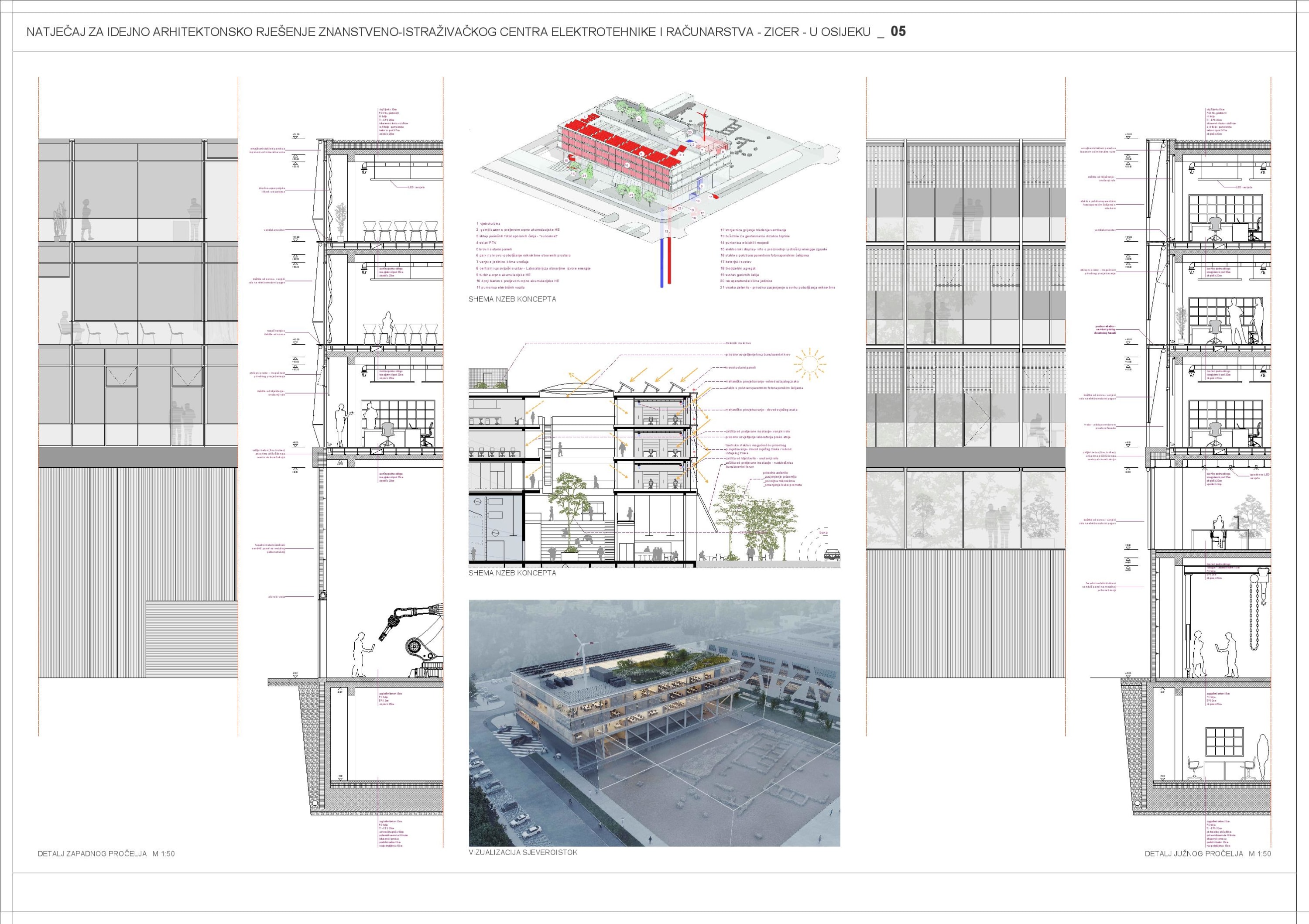
Task: Click the 'DETALJ ZAPADNOG PROČELJA M 1:50' caption
Action: coord(106,853)
